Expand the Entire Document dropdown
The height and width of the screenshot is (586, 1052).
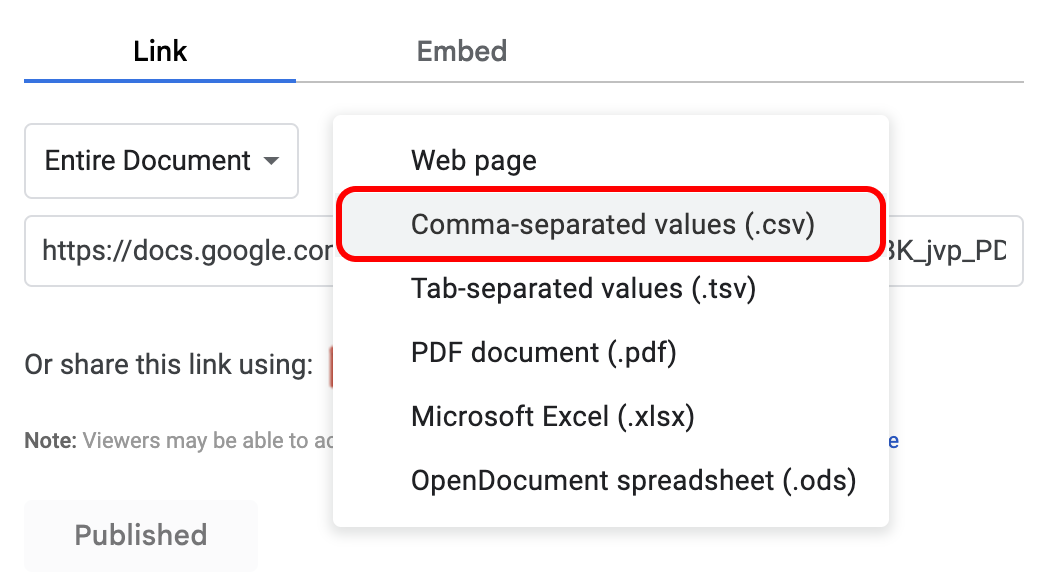point(161,161)
